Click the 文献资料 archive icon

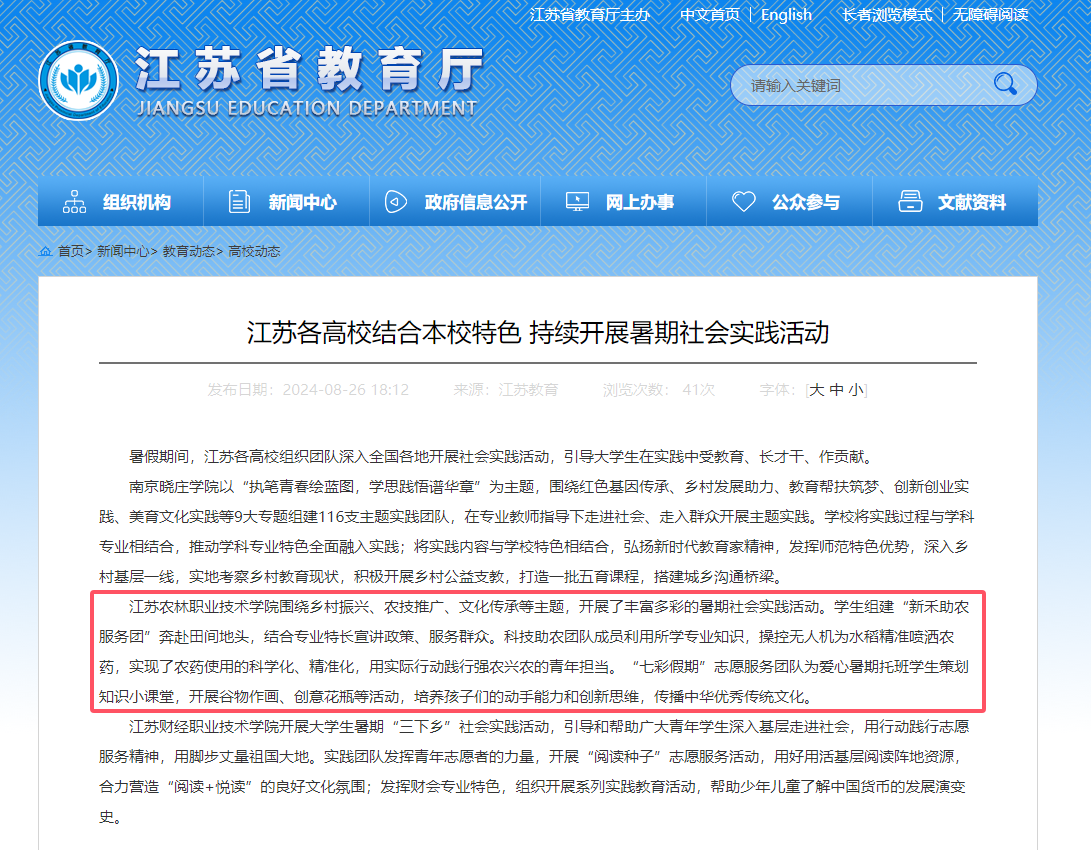click(x=910, y=202)
